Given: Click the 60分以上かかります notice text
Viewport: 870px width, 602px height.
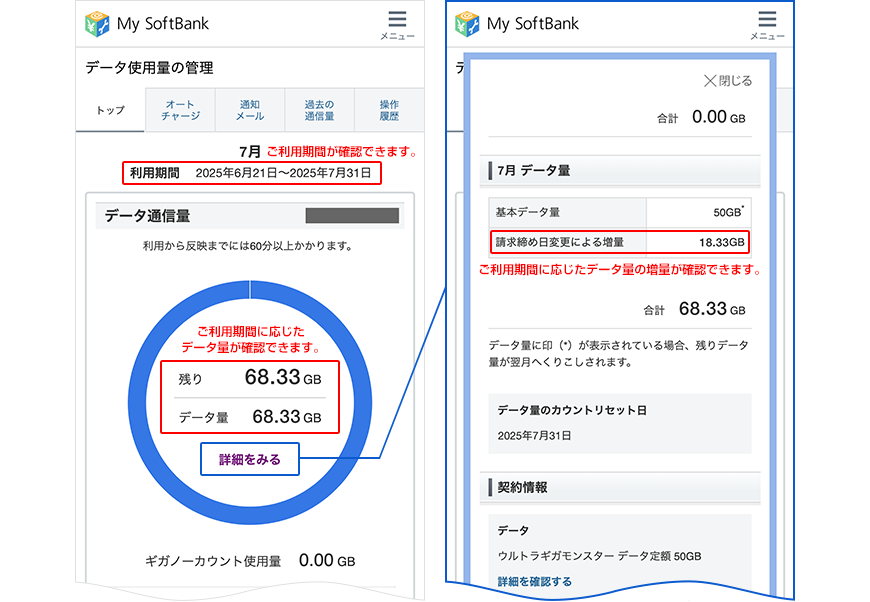Looking at the screenshot, I should coord(248,246).
